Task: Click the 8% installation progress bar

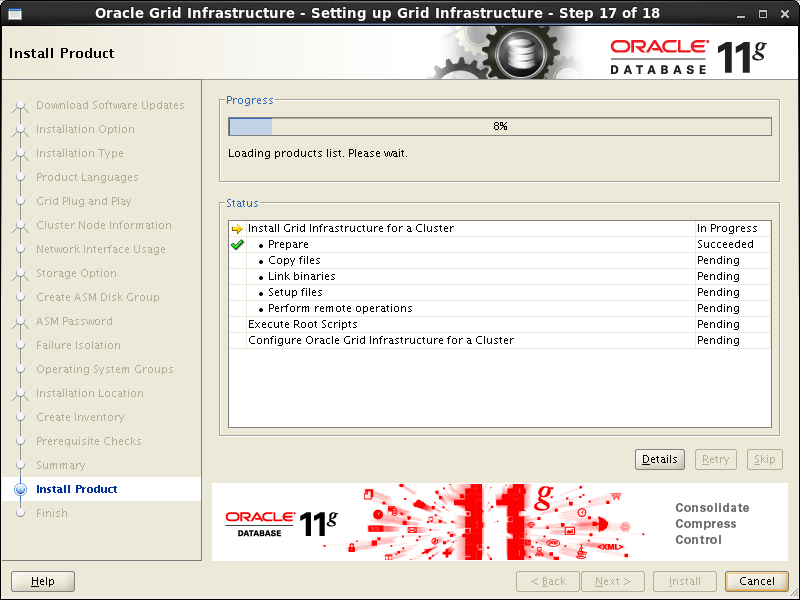Action: pyautogui.click(x=500, y=127)
